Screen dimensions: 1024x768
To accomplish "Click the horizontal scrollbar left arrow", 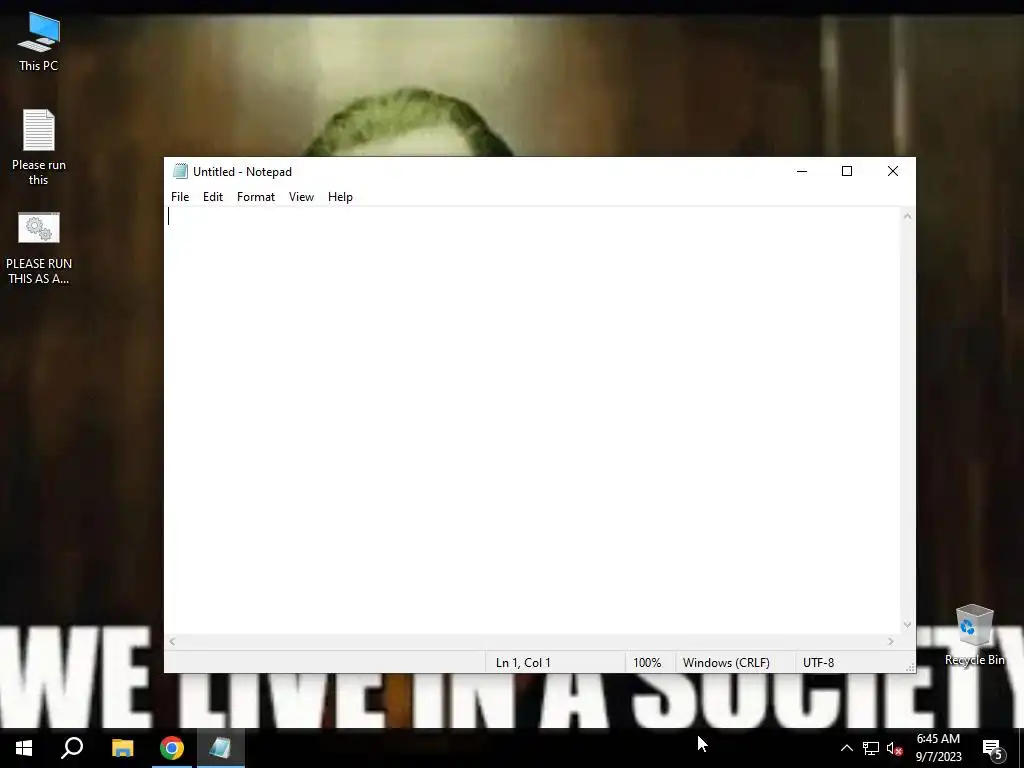I will pos(172,641).
